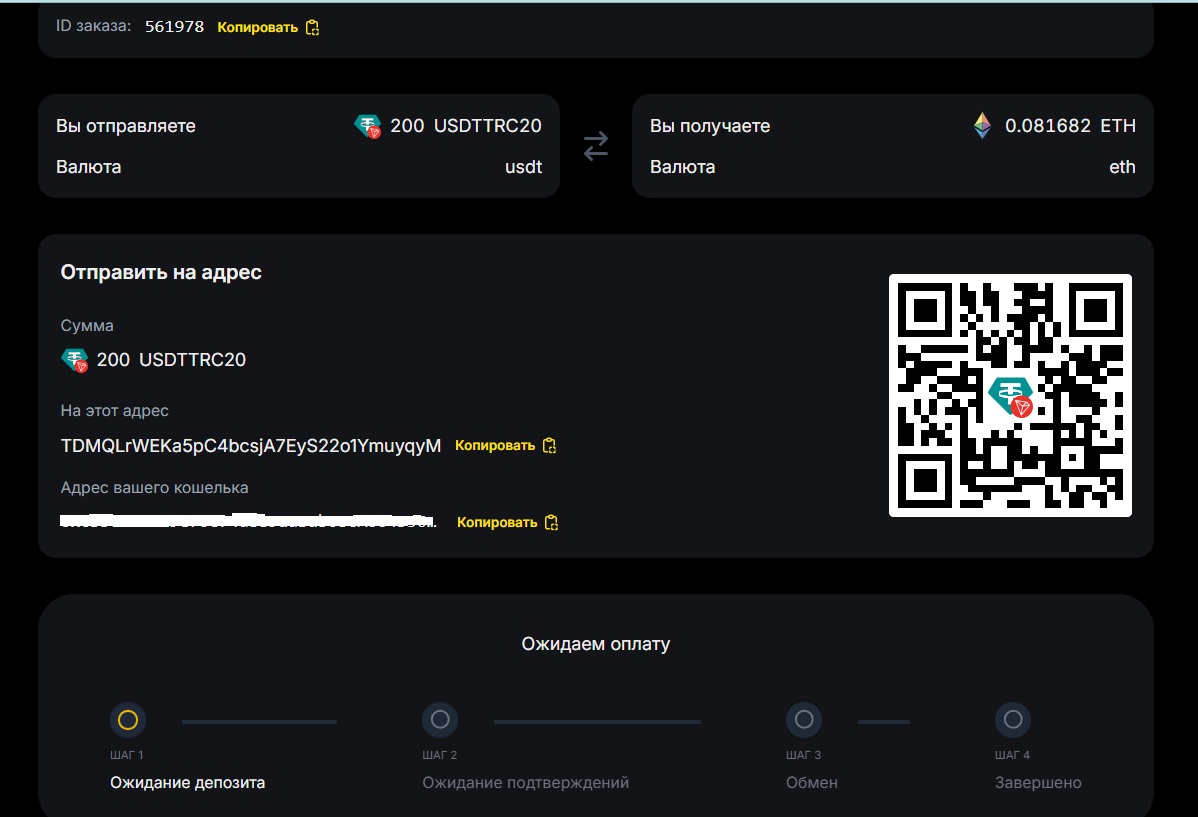Viewport: 1198px width, 817px height.
Task: Click the Шаг 1 step circle
Action: pos(128,720)
